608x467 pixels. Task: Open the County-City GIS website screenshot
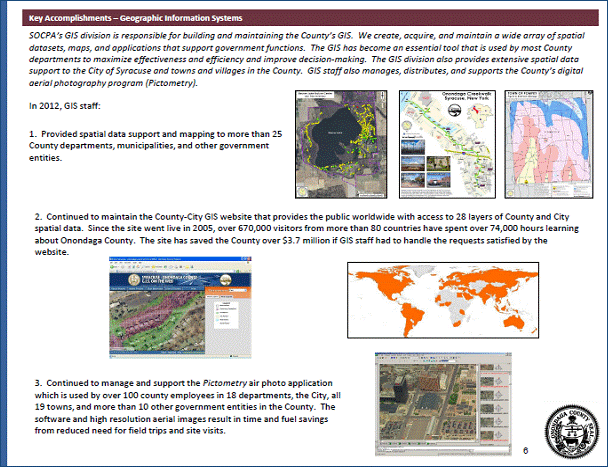(x=180, y=307)
